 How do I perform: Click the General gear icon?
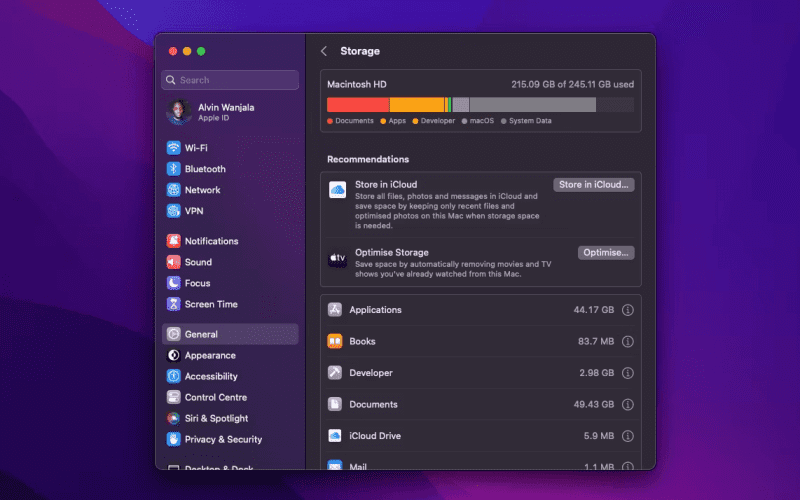tap(173, 334)
